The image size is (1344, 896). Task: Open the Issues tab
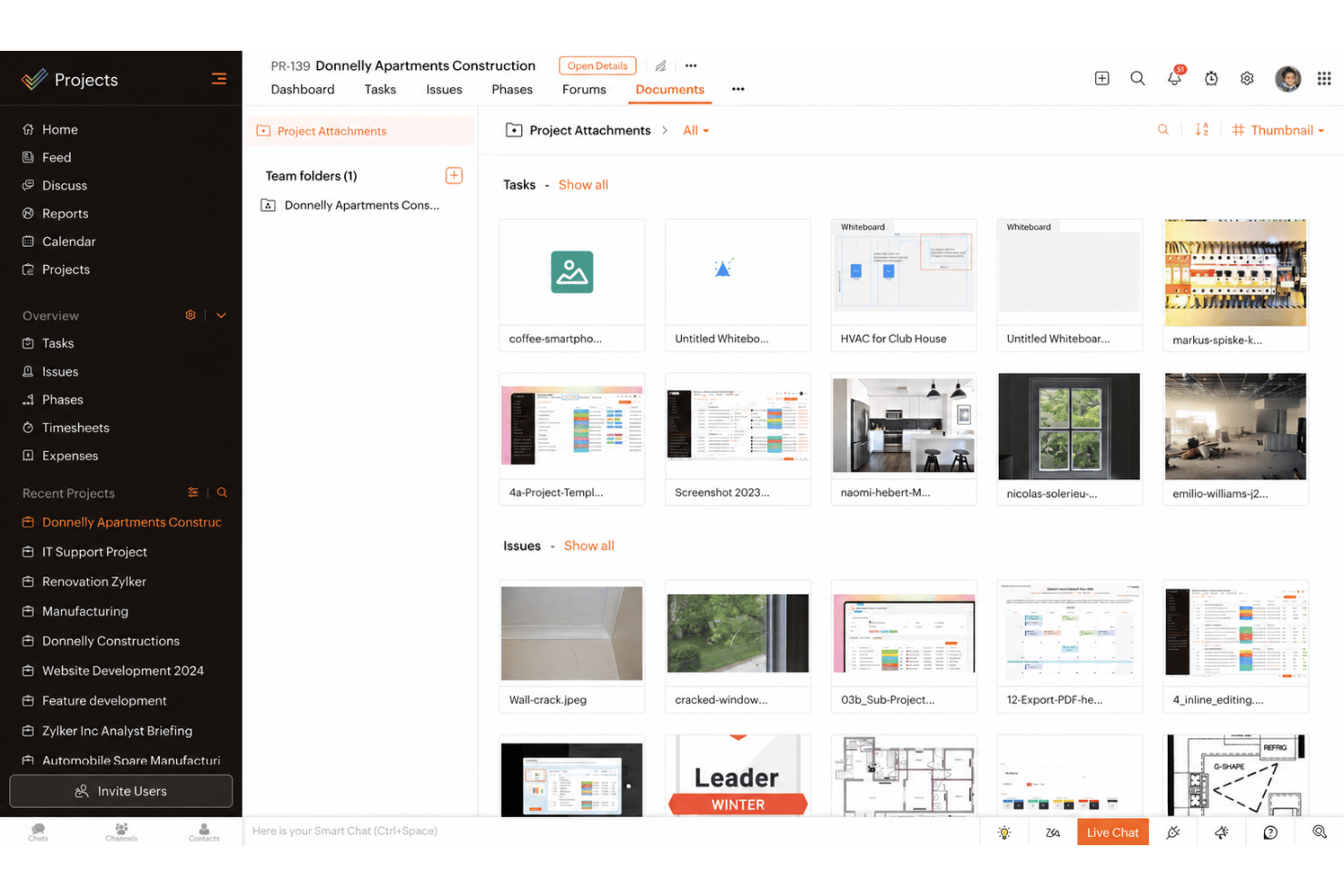coord(444,89)
